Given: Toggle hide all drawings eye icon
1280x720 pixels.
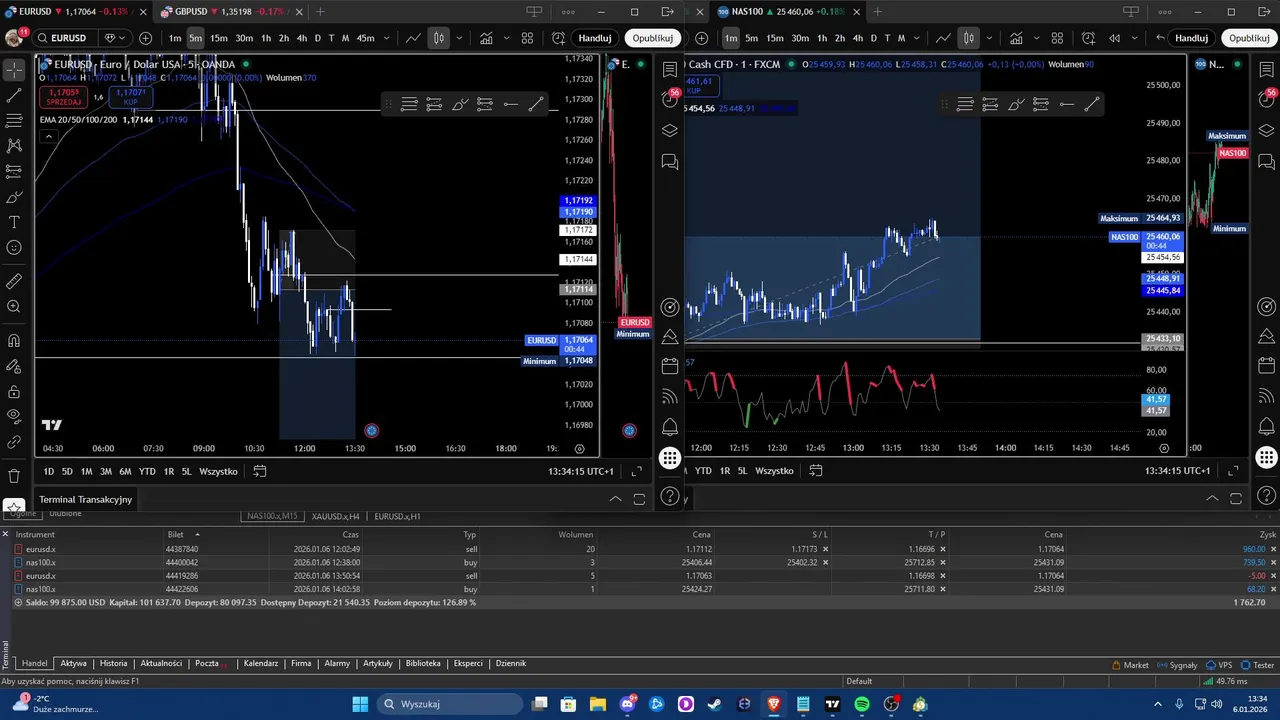Looking at the screenshot, I should click(14, 416).
